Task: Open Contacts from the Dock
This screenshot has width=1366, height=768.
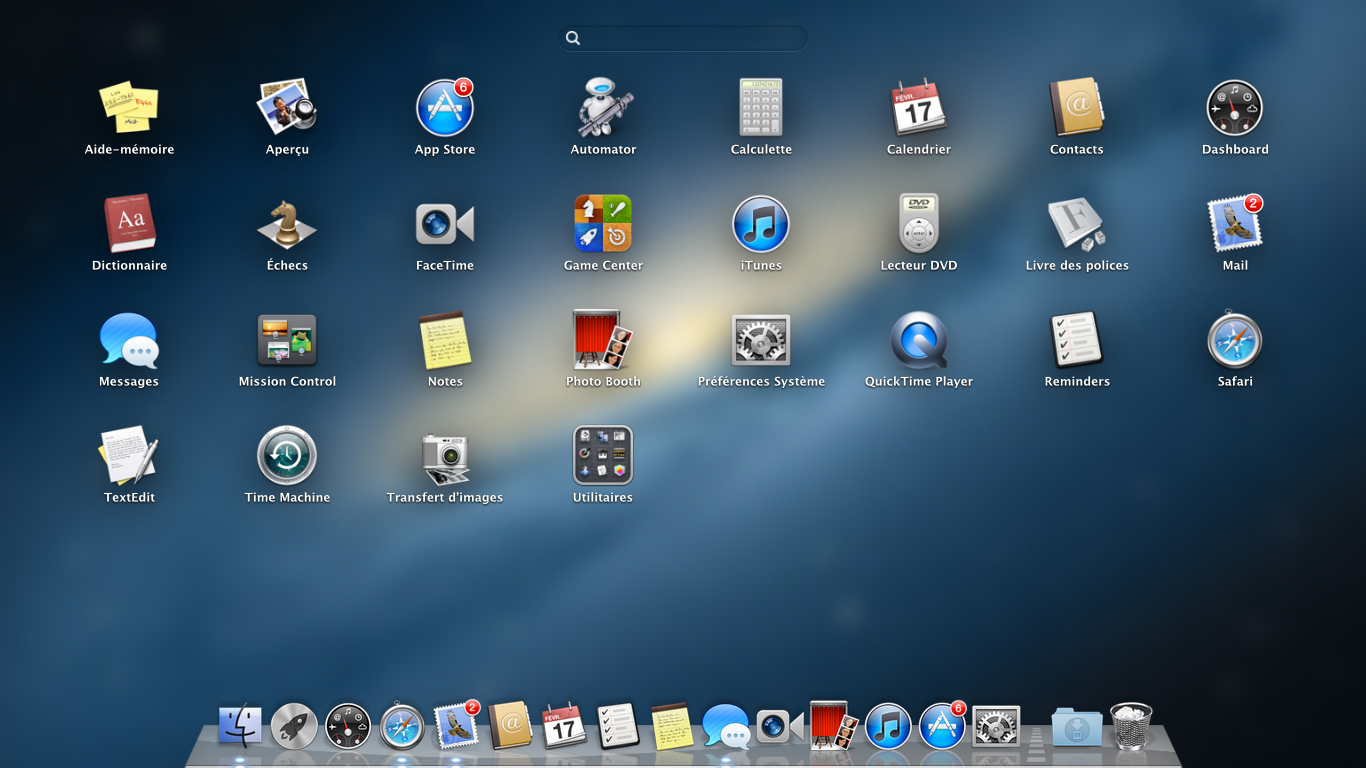Action: tap(510, 726)
